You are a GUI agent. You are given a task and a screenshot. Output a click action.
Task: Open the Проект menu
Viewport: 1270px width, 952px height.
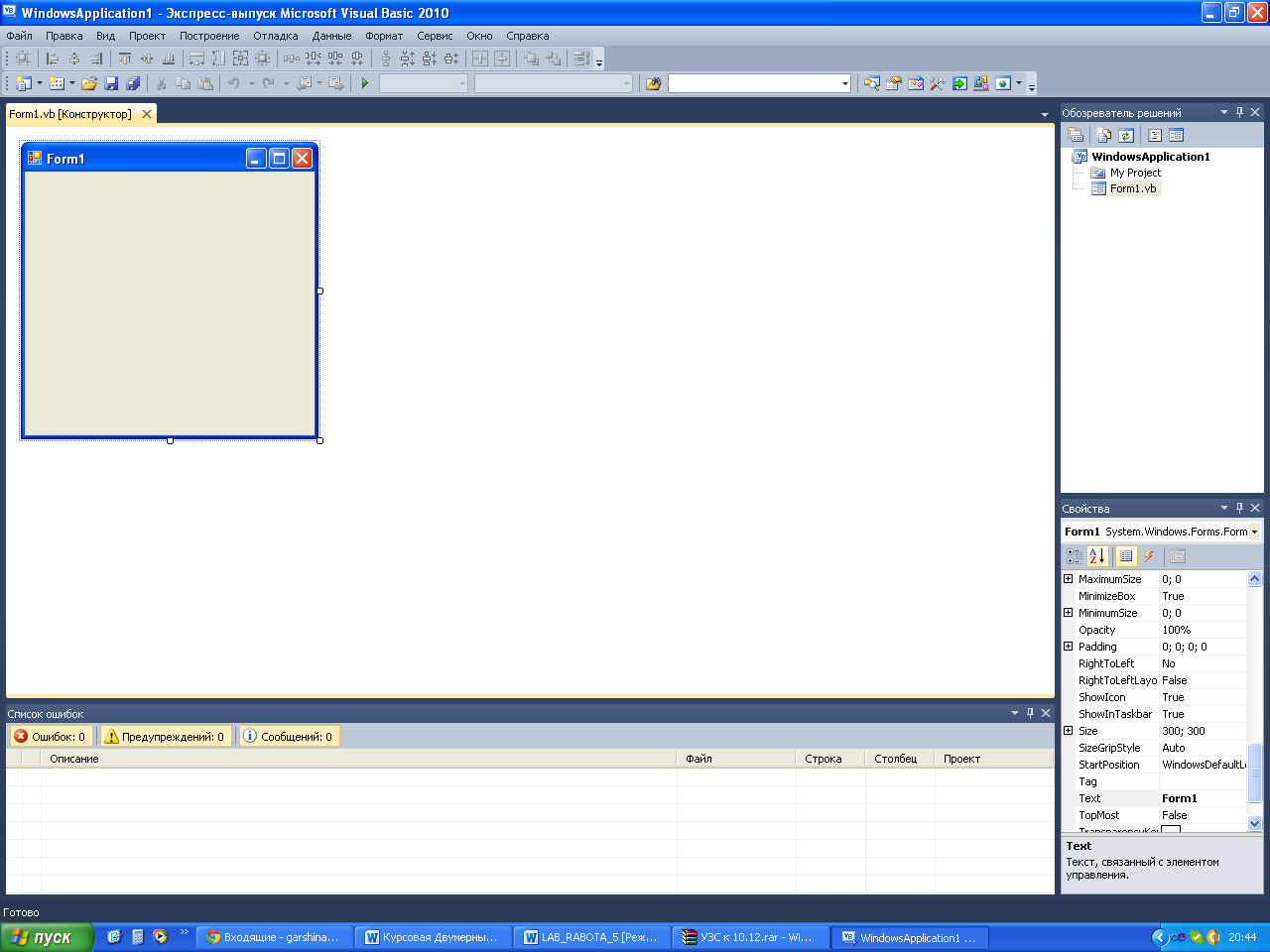click(147, 36)
